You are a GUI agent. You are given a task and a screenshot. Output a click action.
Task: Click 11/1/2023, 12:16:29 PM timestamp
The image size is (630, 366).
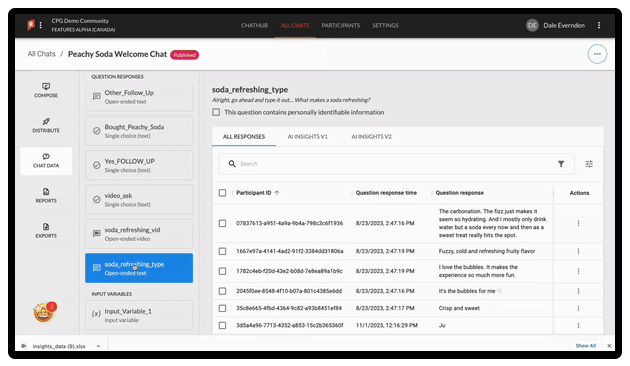click(387, 325)
